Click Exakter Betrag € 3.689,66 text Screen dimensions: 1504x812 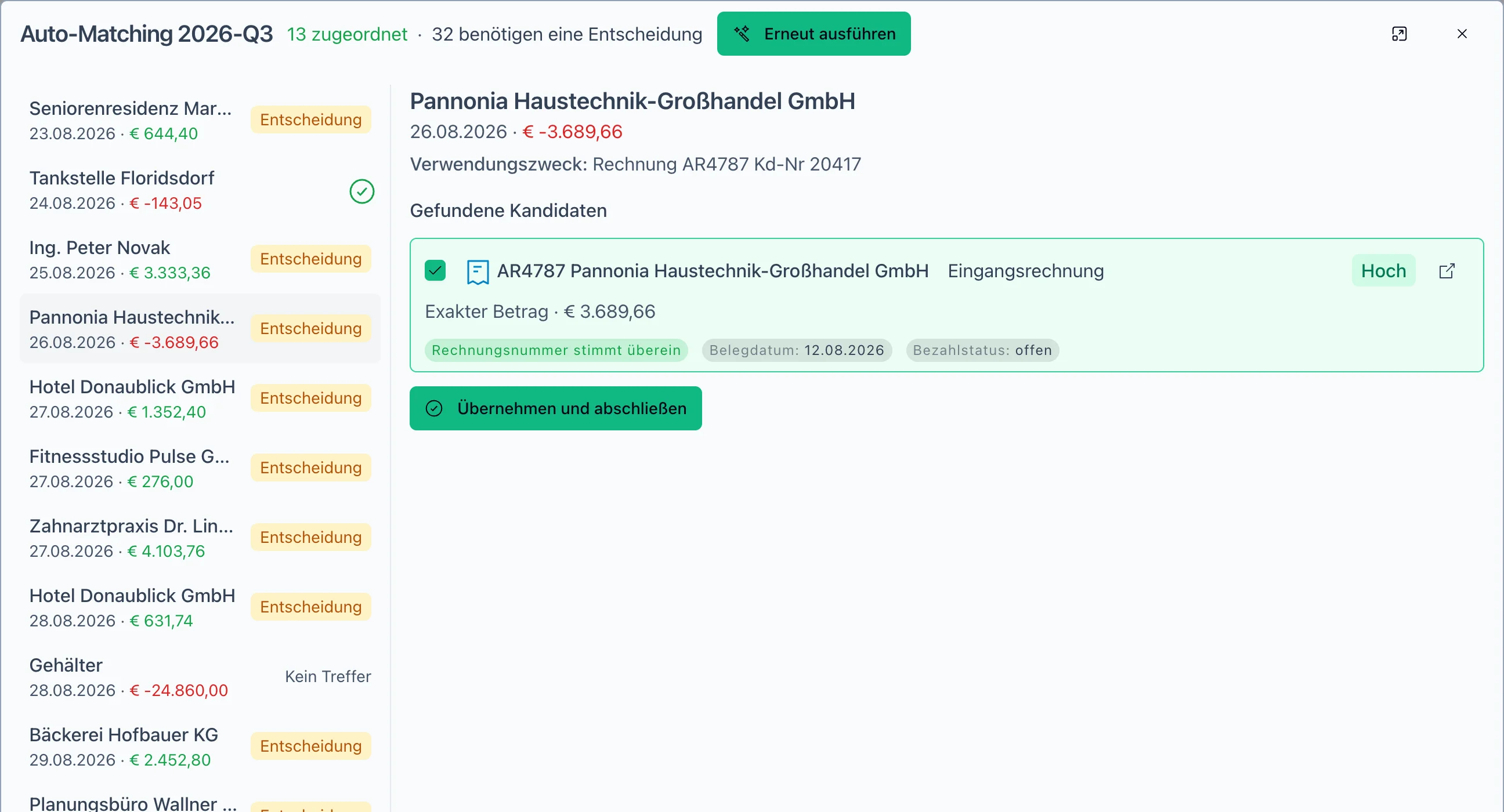click(540, 311)
